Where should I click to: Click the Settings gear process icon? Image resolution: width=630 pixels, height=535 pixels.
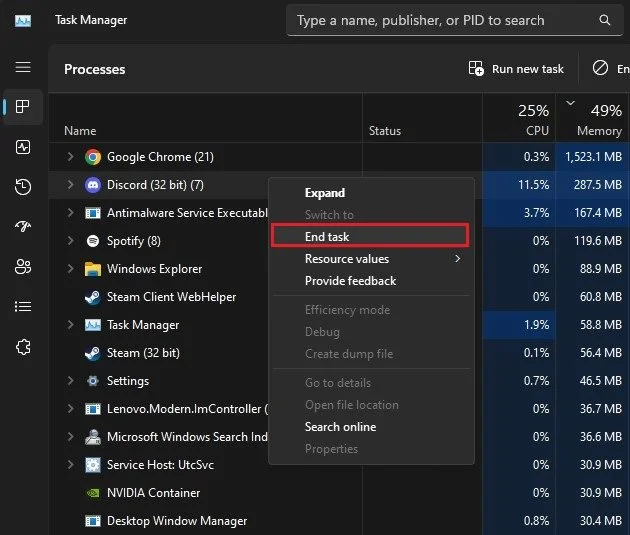point(93,381)
